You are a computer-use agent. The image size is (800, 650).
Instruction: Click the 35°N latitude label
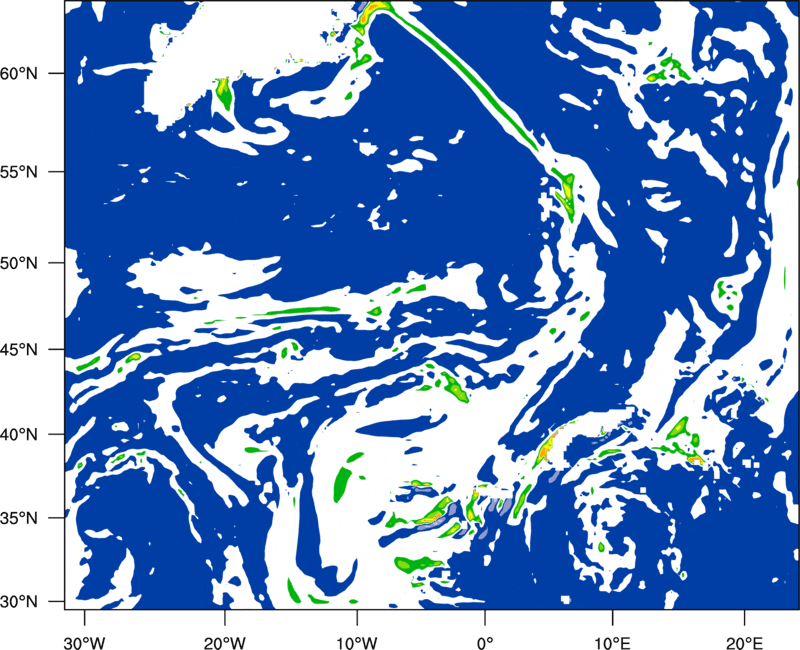(x=20, y=518)
